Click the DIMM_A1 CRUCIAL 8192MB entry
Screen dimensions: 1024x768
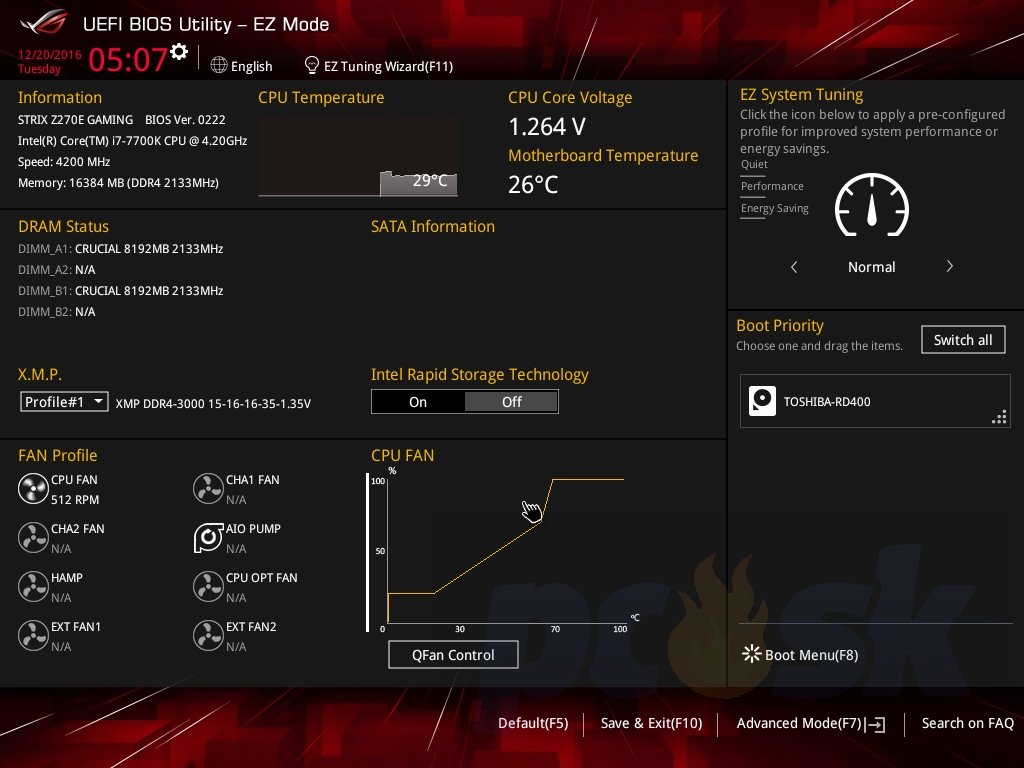coord(121,249)
